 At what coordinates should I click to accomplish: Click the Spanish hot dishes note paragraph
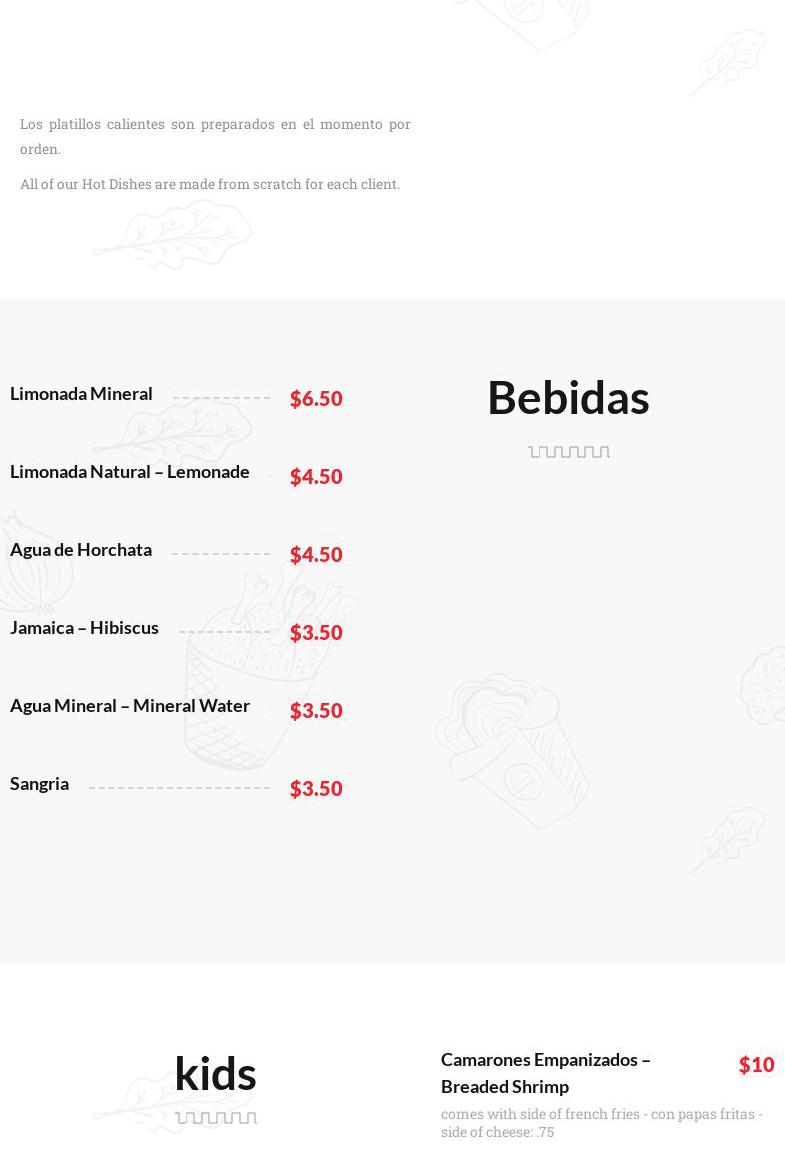point(215,136)
